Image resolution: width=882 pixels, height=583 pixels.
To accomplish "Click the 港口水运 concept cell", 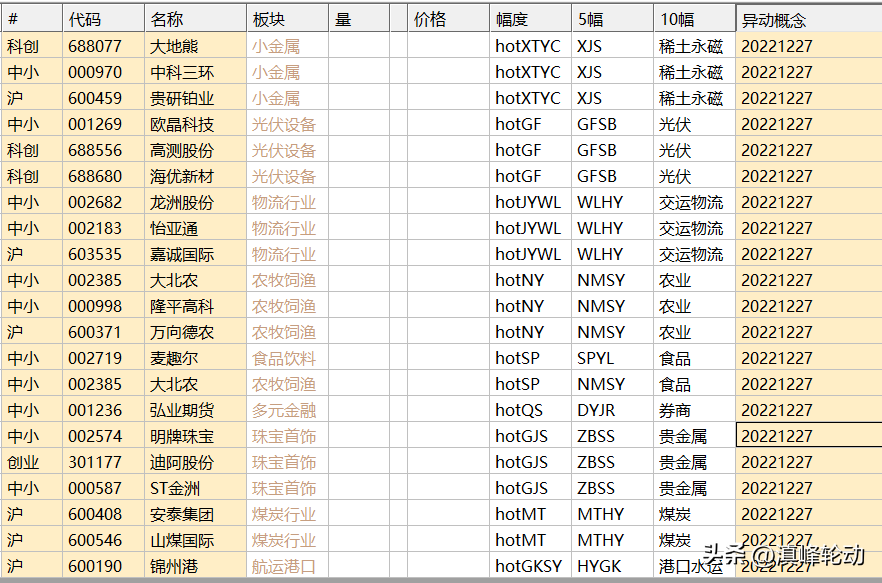I will (x=695, y=566).
